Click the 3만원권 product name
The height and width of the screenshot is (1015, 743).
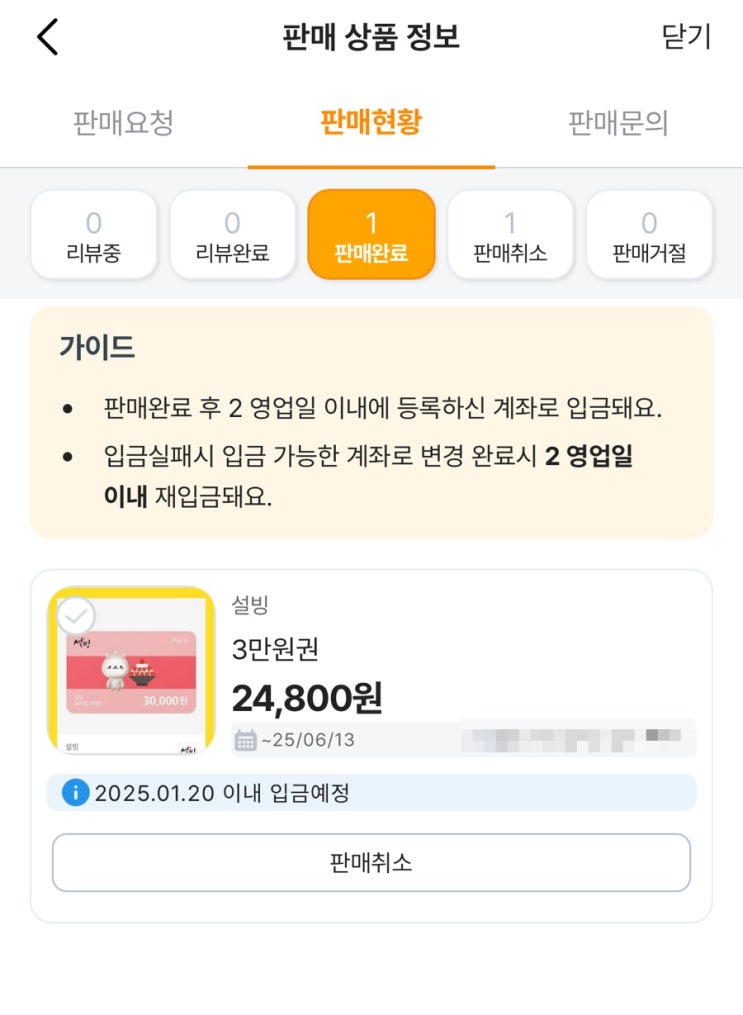pos(275,649)
